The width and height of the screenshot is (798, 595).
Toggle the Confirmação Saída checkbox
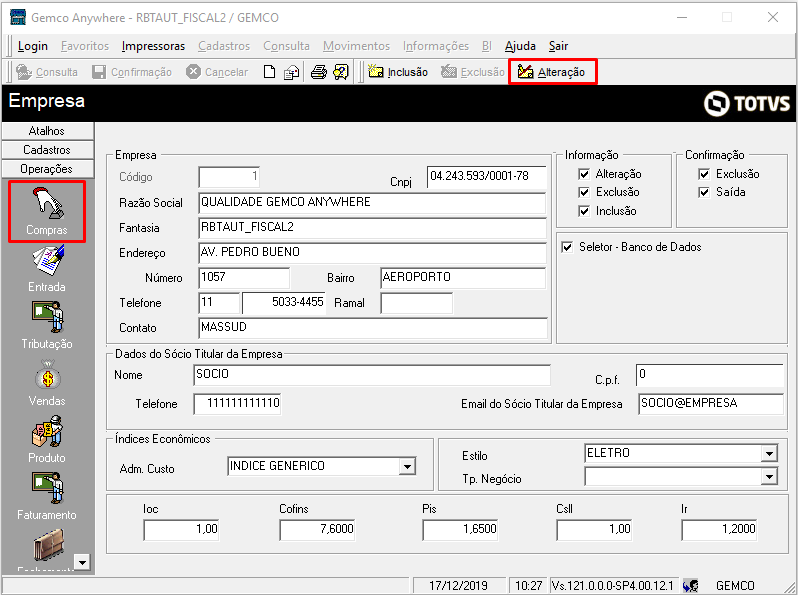pos(704,192)
